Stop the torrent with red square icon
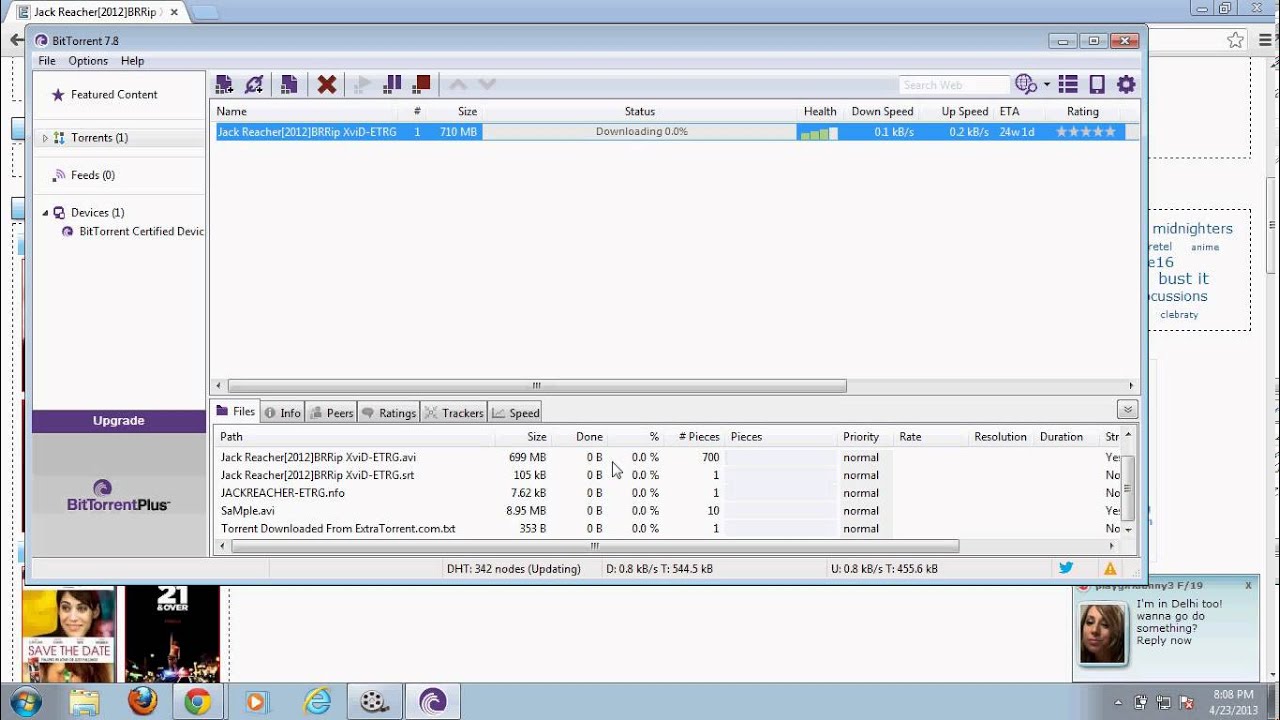1280x720 pixels. coord(422,85)
